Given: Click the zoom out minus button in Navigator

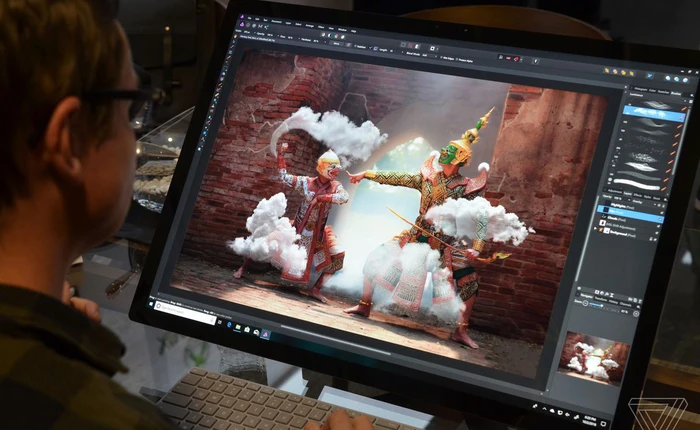Looking at the screenshot, I should point(585,303).
